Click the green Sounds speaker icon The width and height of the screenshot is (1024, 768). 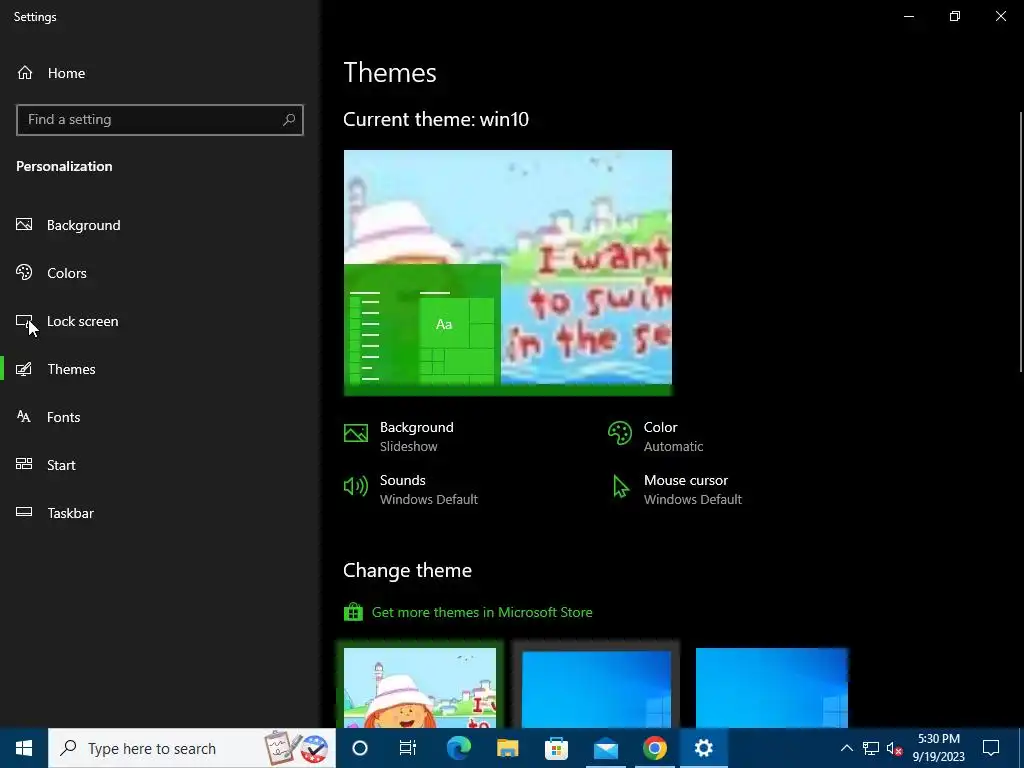pos(356,486)
